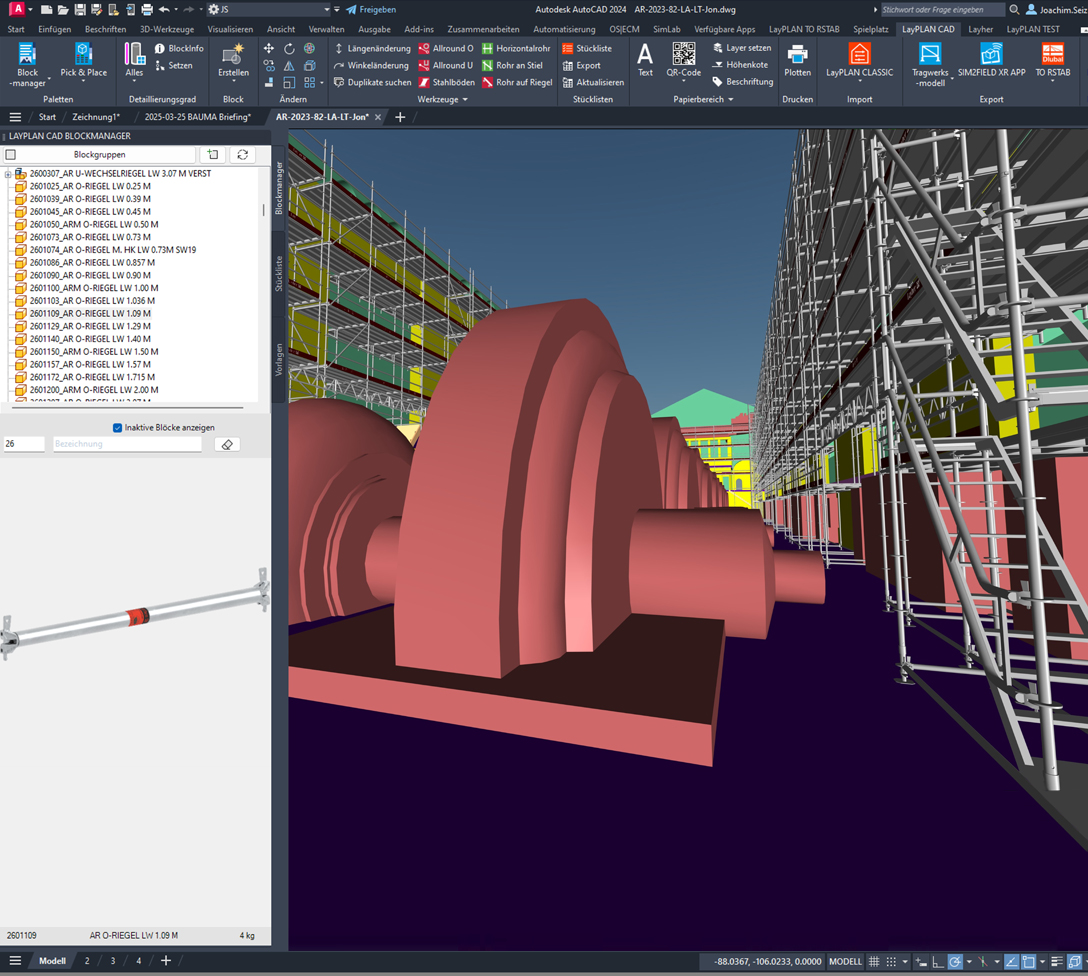Tick the checkbox beside Blockgruppen

tap(11, 155)
